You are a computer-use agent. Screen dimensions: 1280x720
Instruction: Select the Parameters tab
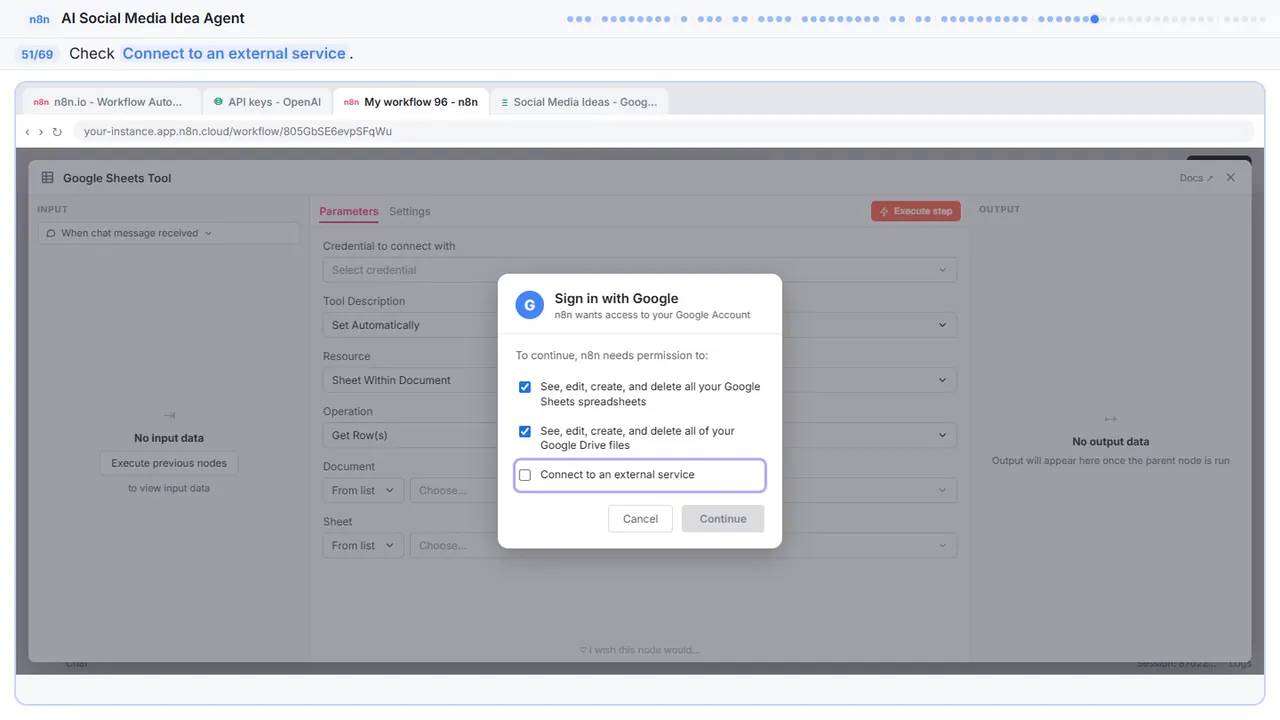pyautogui.click(x=349, y=212)
